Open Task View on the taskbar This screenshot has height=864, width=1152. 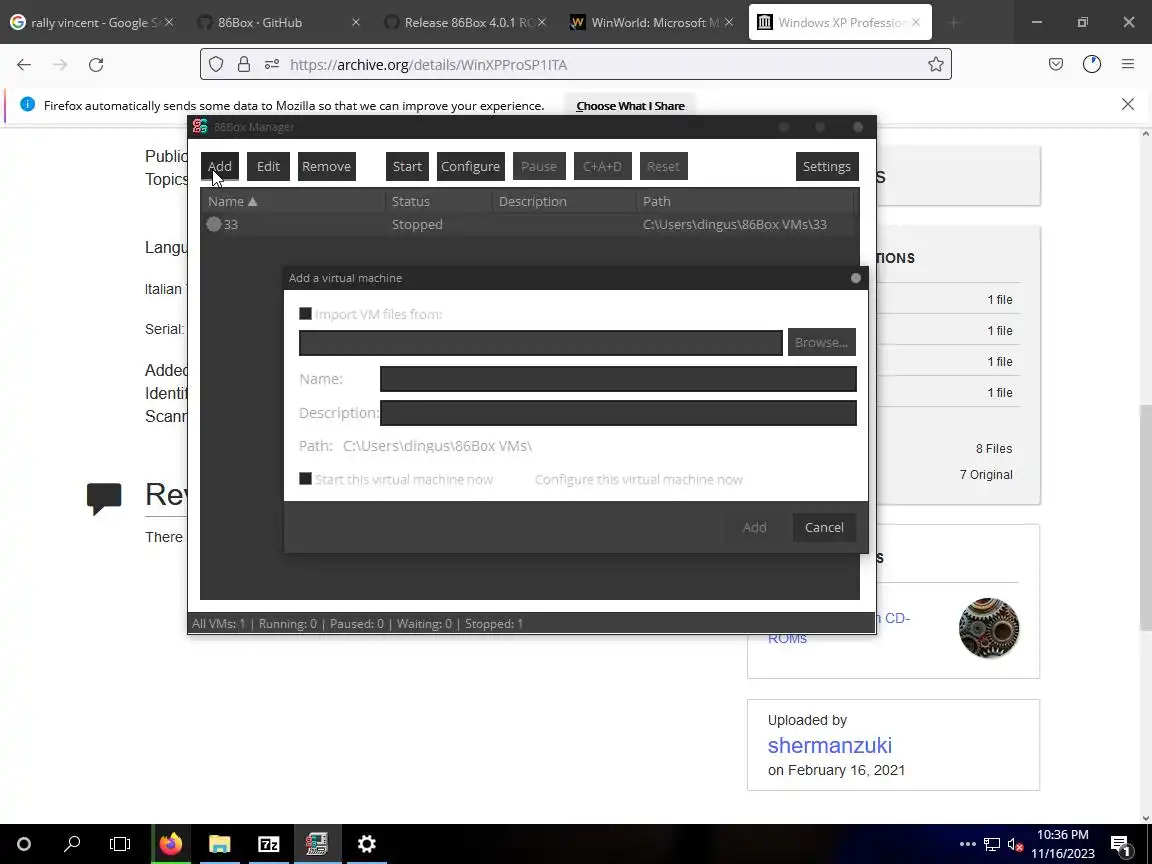pyautogui.click(x=120, y=844)
